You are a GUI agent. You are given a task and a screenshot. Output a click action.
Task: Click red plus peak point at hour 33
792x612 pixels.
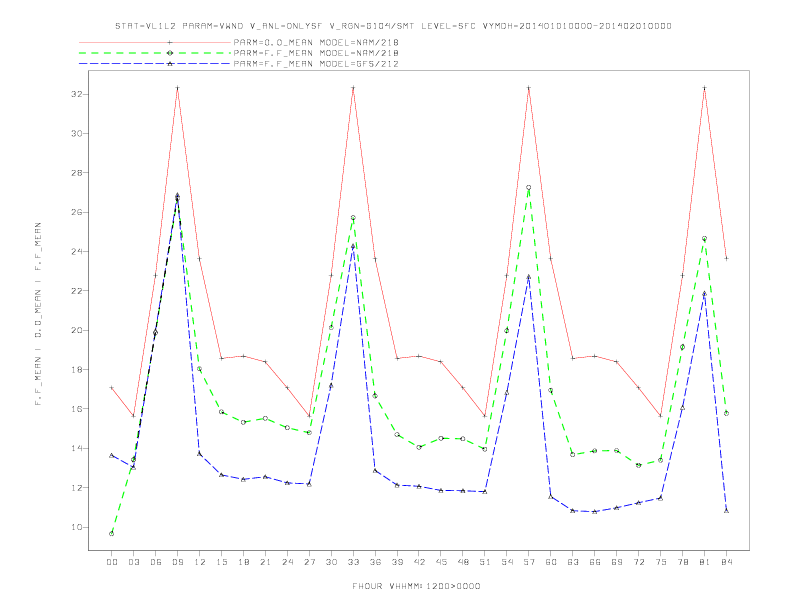coord(353,88)
